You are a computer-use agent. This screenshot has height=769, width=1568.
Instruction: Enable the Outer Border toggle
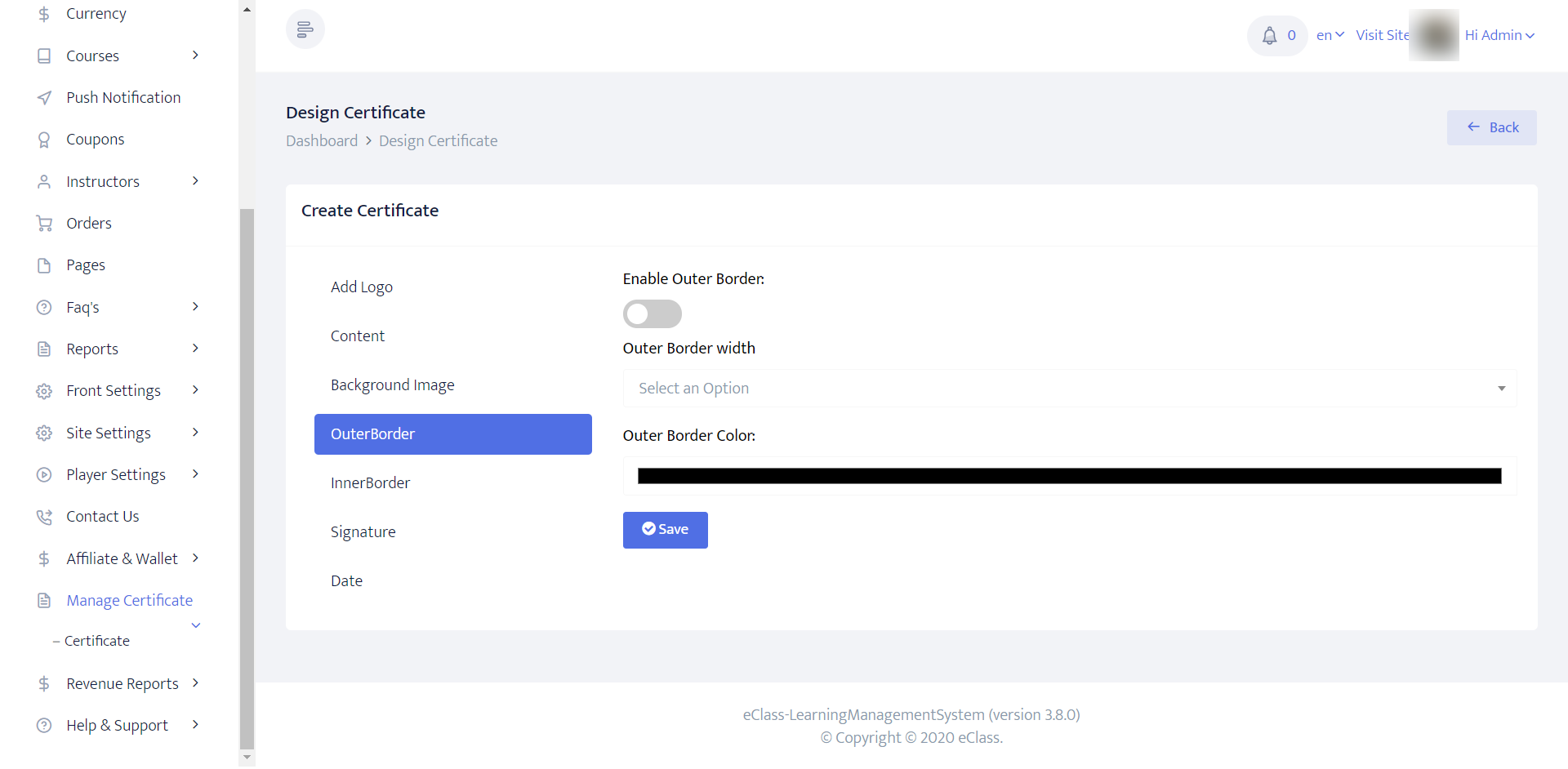point(652,314)
